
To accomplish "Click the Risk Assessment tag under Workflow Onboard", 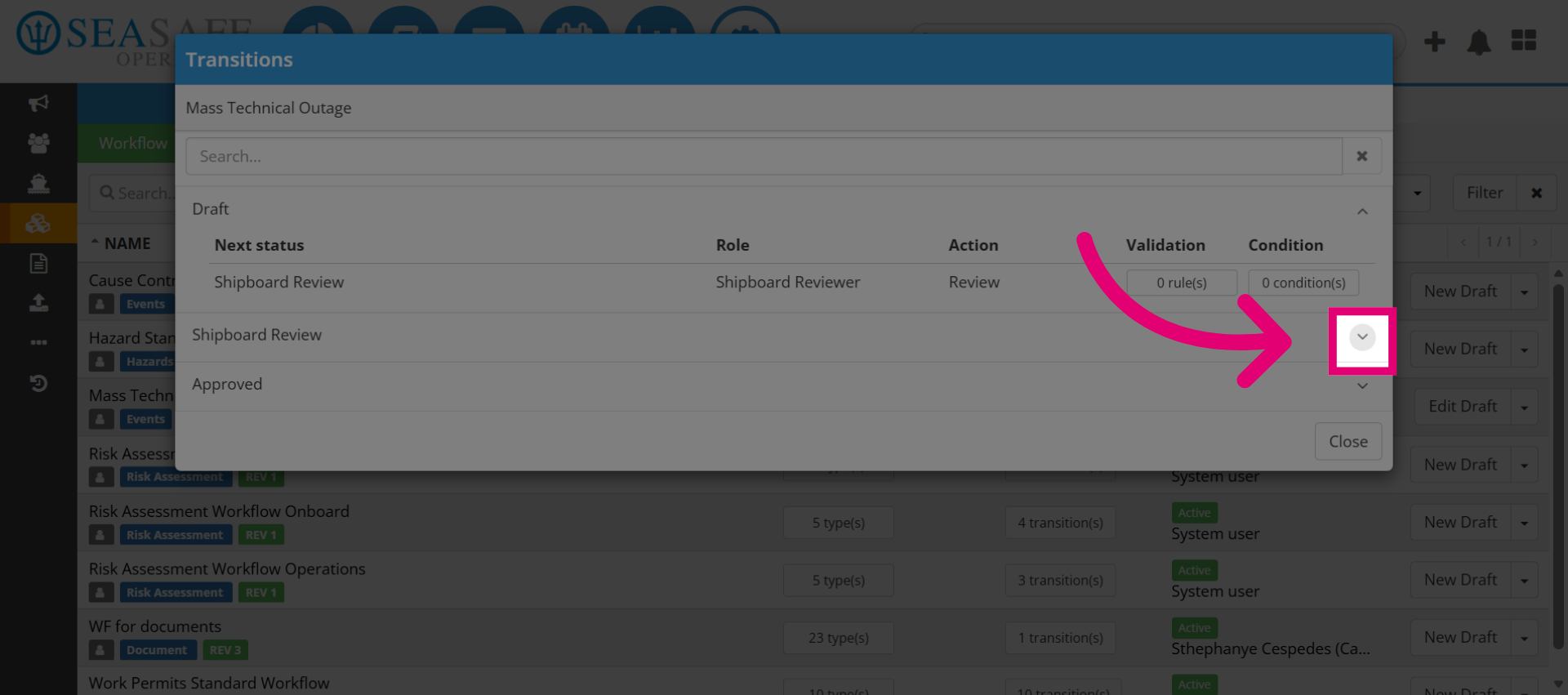I will pyautogui.click(x=175, y=535).
